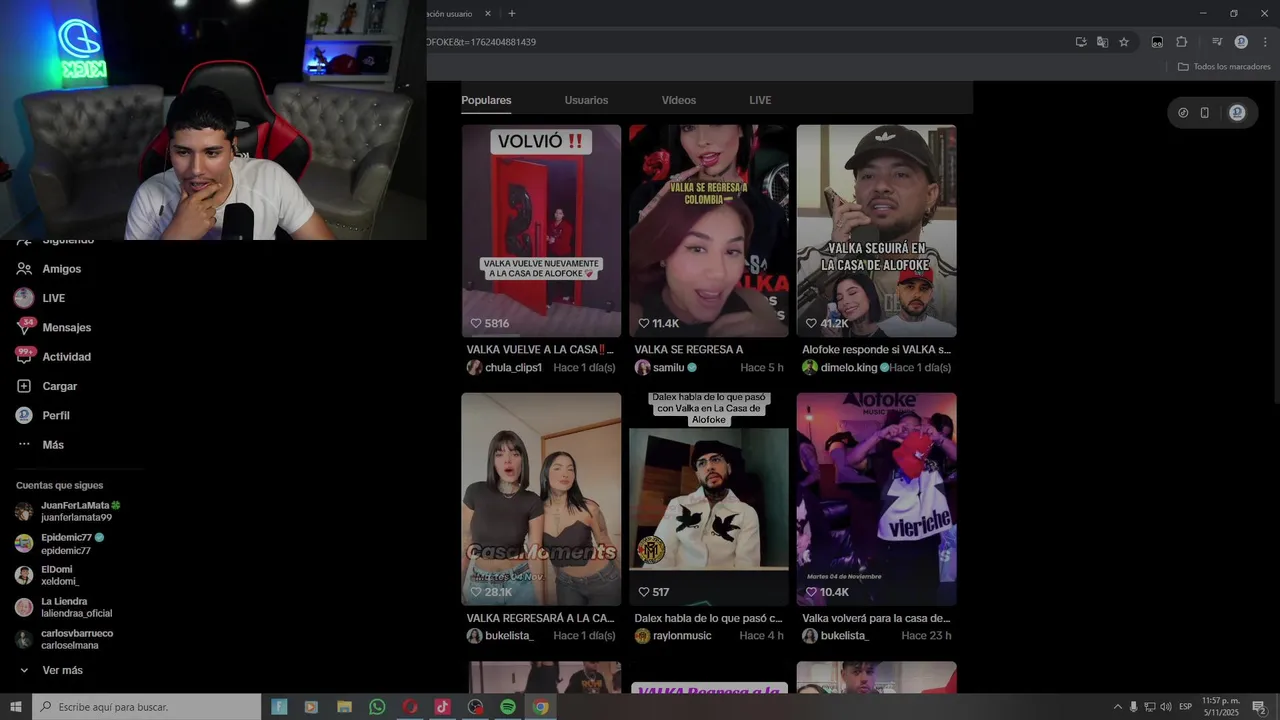This screenshot has width=1280, height=720.
Task: Open the ElDomi xeldomi_ followed account
Action: 47,575
